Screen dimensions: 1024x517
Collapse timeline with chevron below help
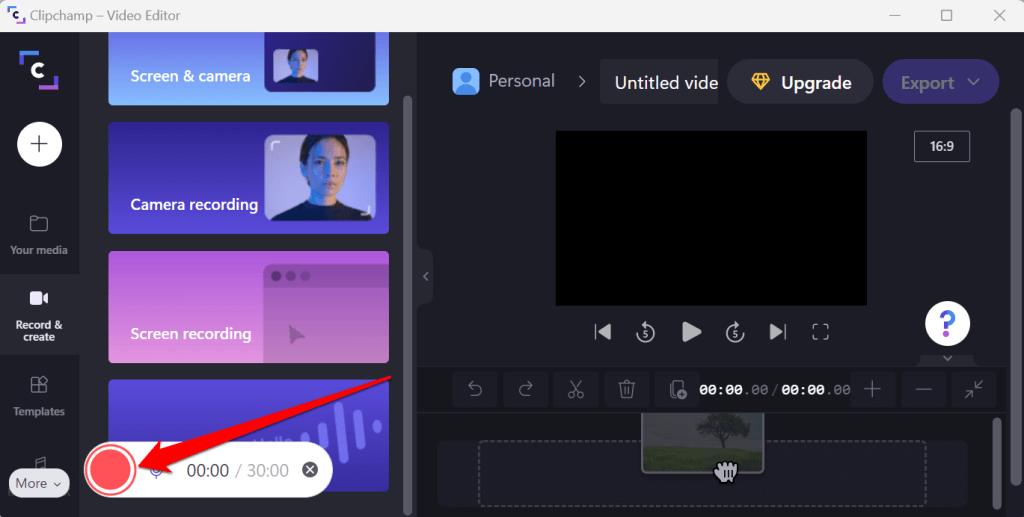(x=947, y=358)
